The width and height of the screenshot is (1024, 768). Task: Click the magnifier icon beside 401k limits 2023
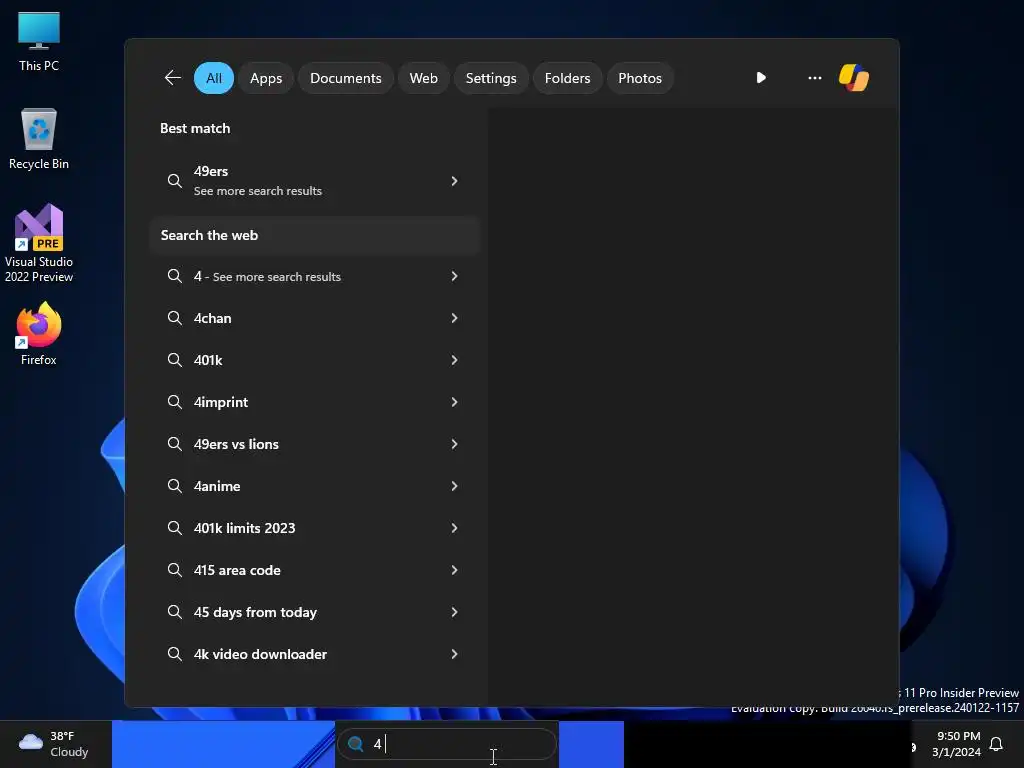tap(174, 528)
